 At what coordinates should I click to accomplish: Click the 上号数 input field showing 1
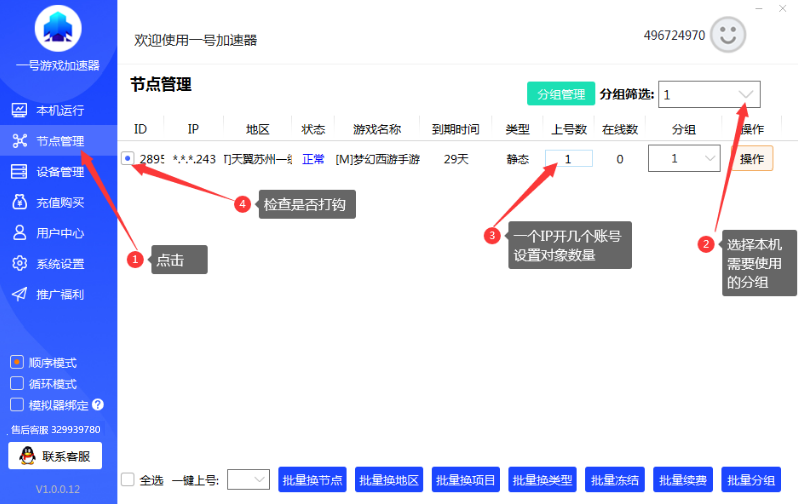coord(569,159)
